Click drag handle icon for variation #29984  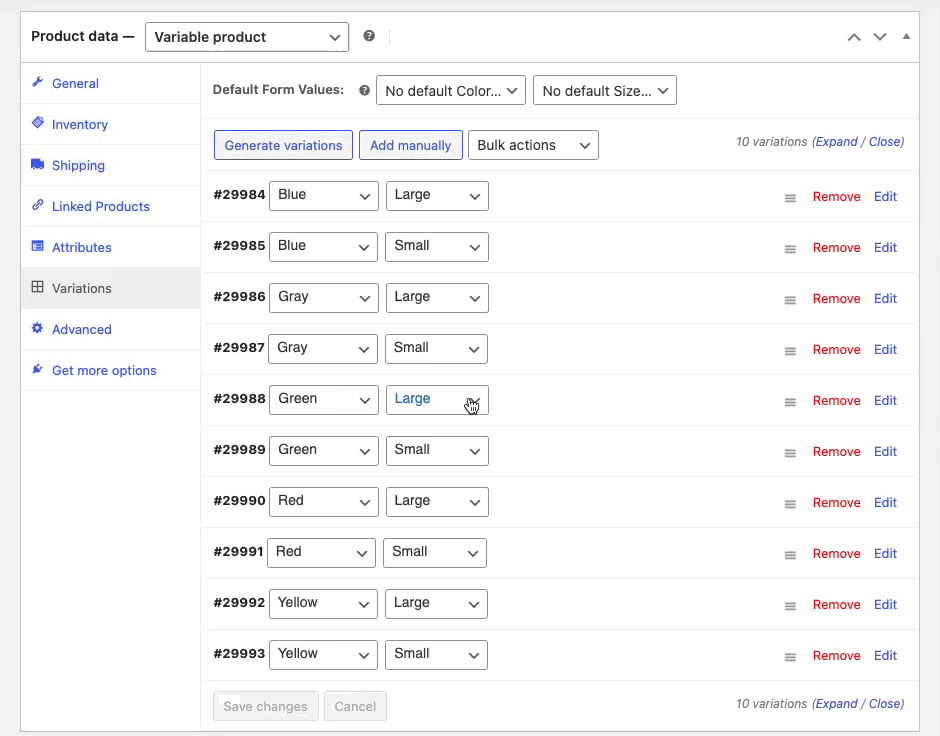tap(790, 198)
